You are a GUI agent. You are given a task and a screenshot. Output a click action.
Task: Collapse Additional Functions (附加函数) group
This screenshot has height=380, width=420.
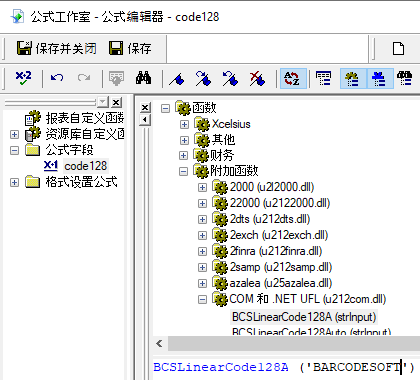183,171
